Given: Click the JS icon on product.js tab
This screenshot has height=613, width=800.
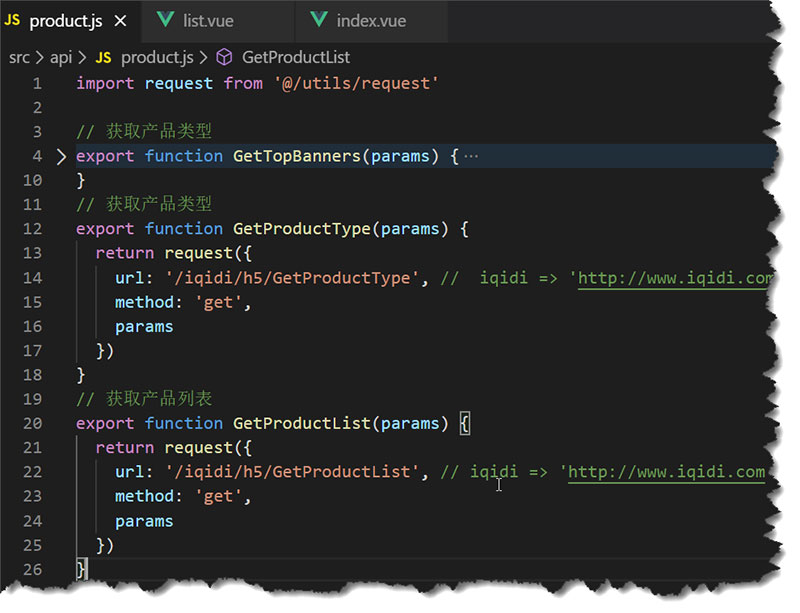Looking at the screenshot, I should (x=12, y=20).
